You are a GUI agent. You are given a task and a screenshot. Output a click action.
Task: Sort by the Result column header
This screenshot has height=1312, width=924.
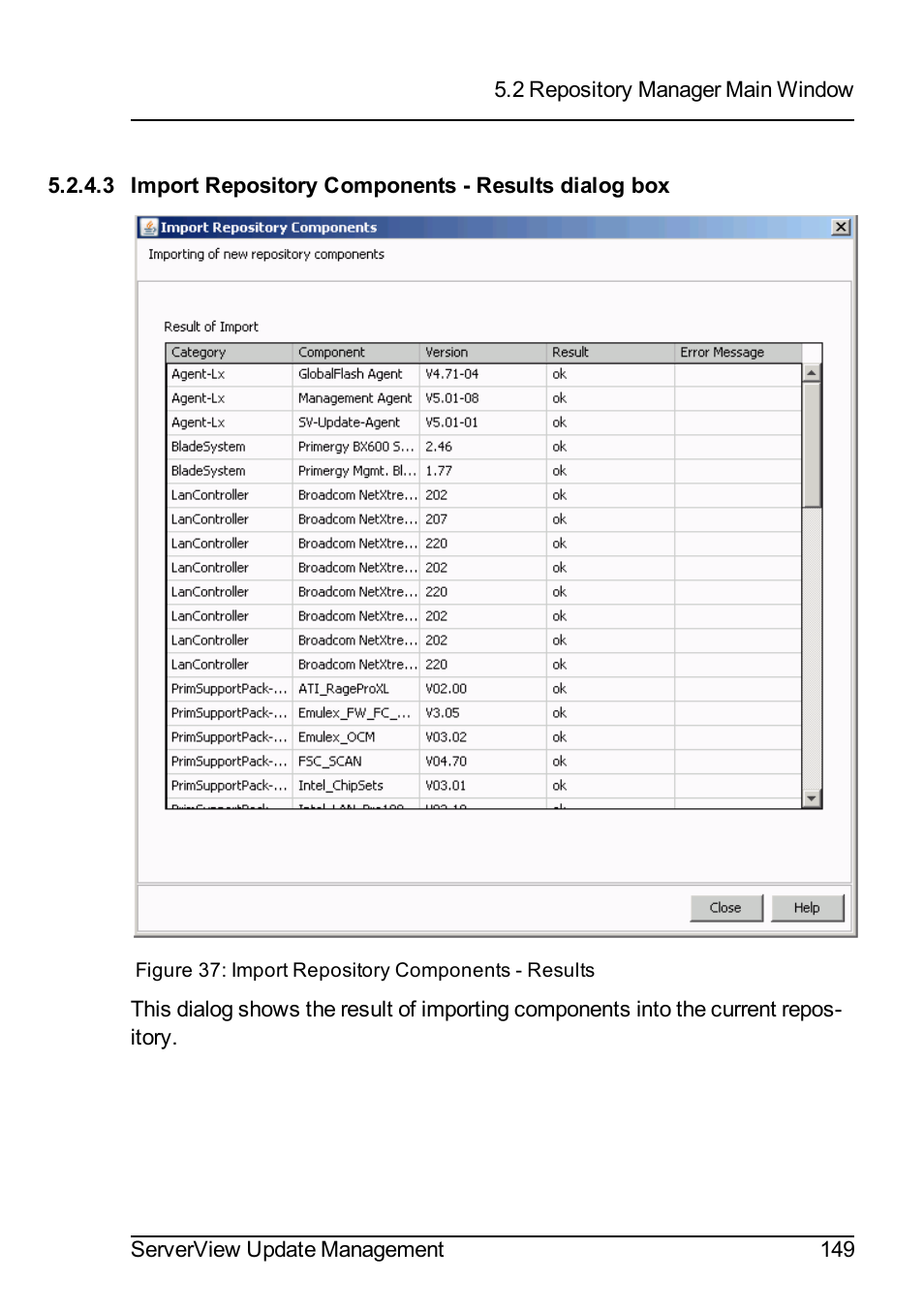coord(610,353)
